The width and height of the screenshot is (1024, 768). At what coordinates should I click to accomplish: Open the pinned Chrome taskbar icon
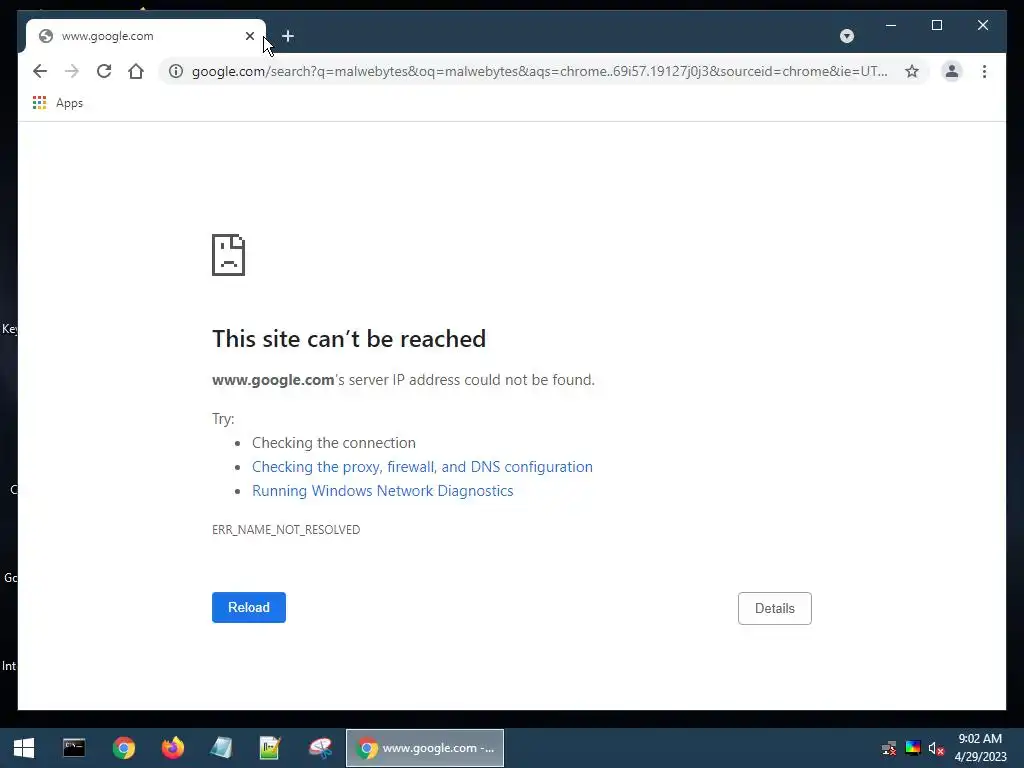point(123,748)
